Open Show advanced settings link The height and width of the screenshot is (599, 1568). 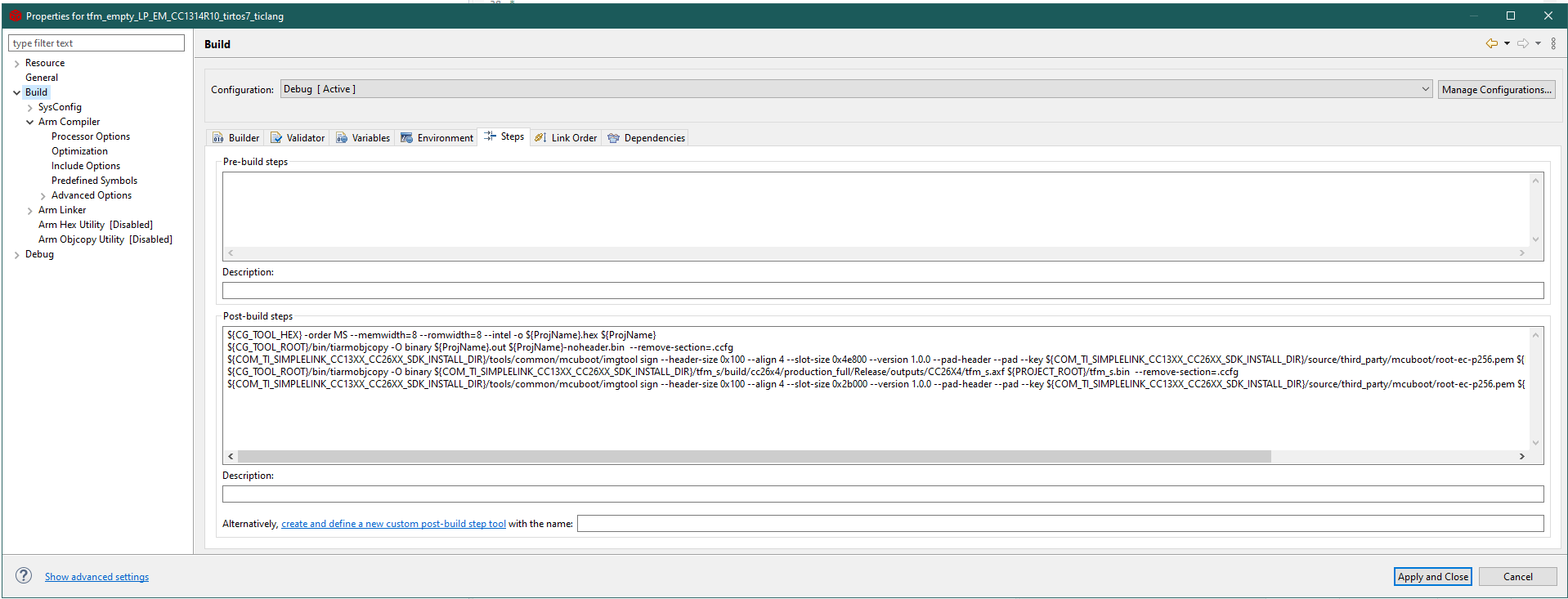[96, 577]
